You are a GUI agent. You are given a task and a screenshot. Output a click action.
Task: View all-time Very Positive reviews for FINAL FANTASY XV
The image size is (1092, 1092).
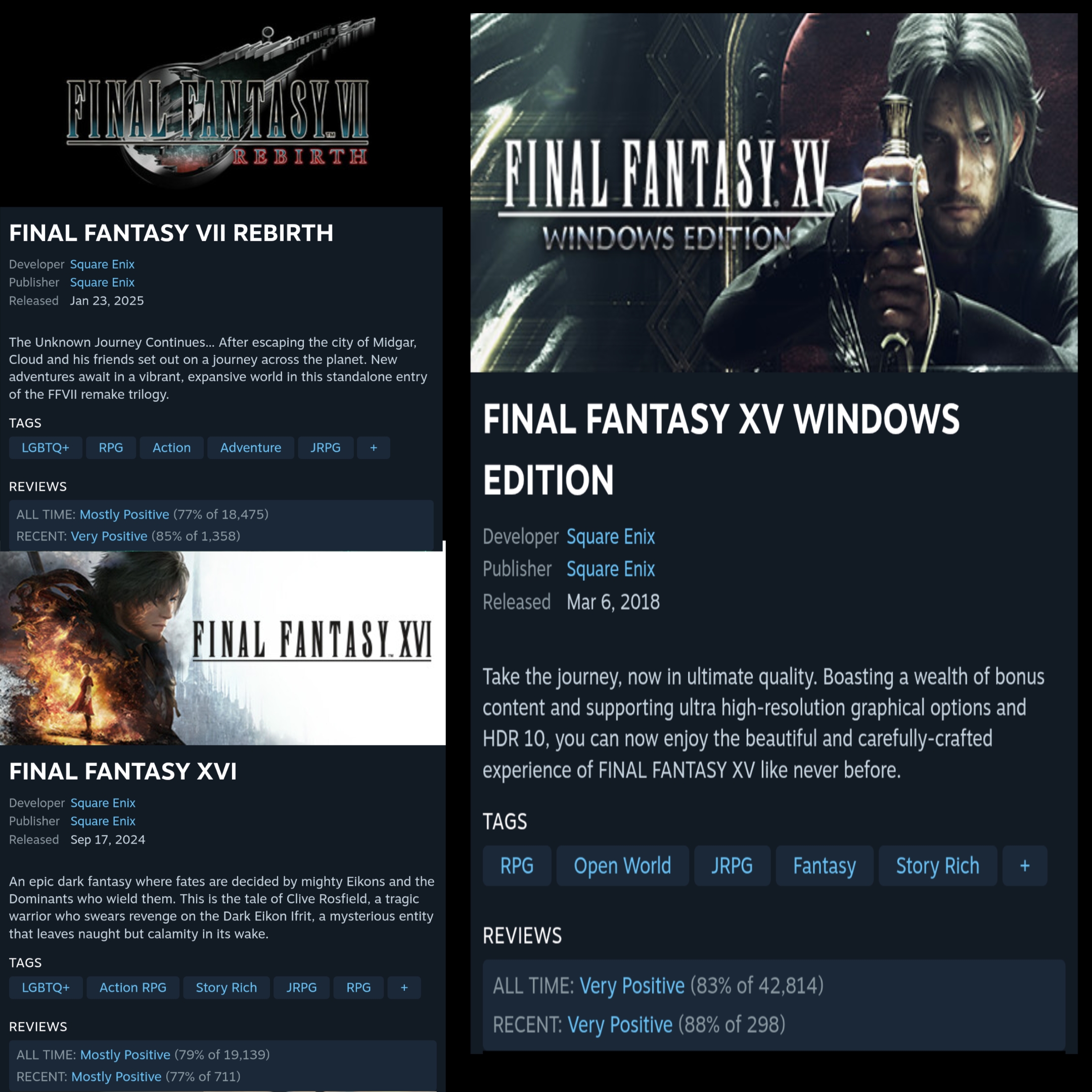[x=632, y=985]
